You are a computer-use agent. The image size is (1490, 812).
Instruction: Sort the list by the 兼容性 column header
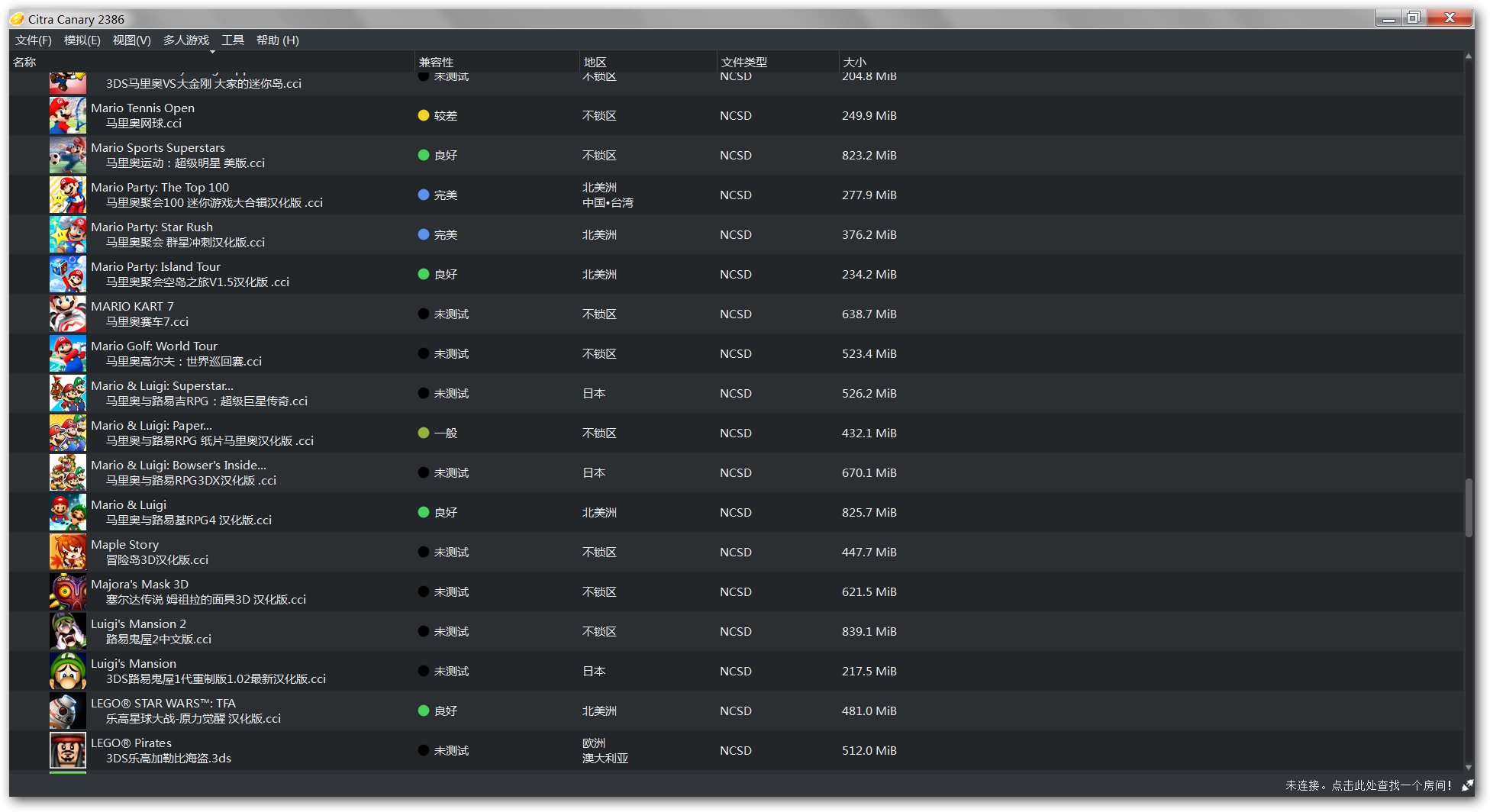[x=497, y=62]
